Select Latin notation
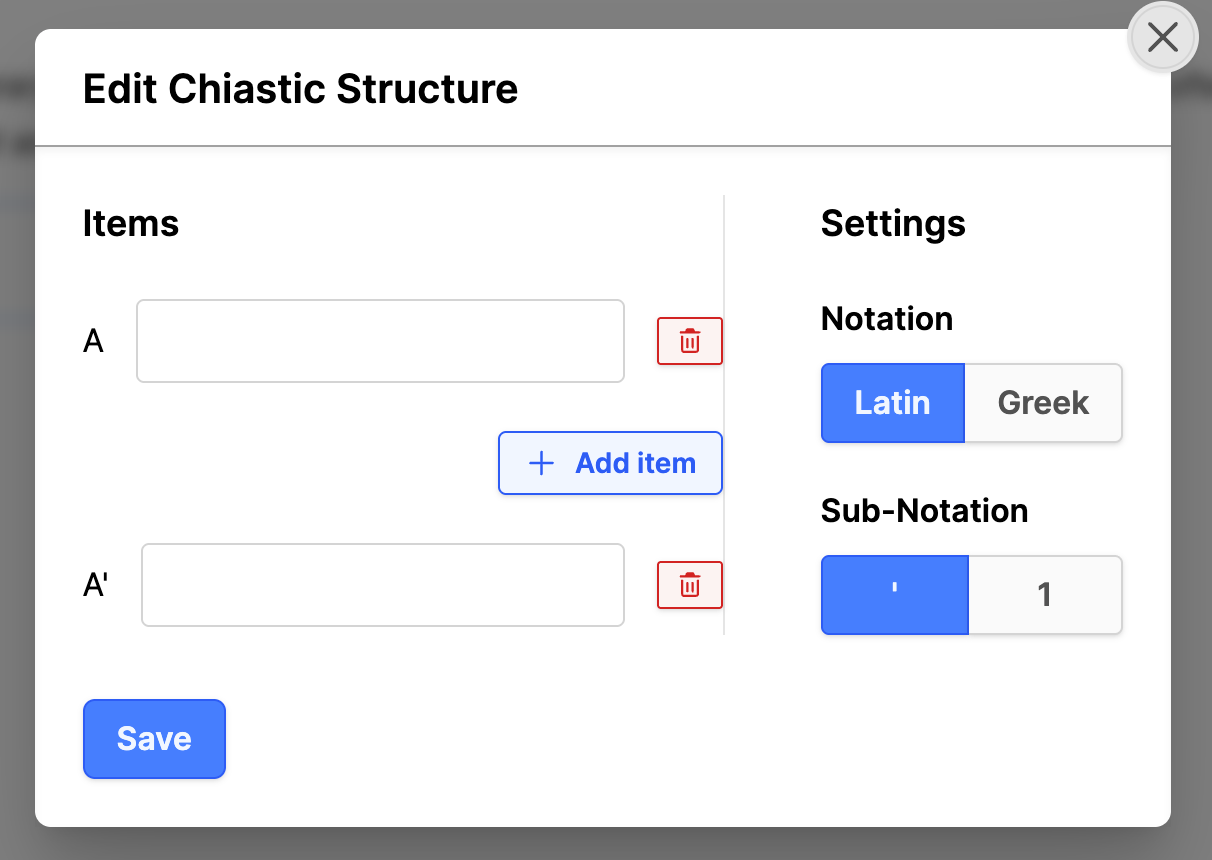The image size is (1212, 860). [892, 402]
